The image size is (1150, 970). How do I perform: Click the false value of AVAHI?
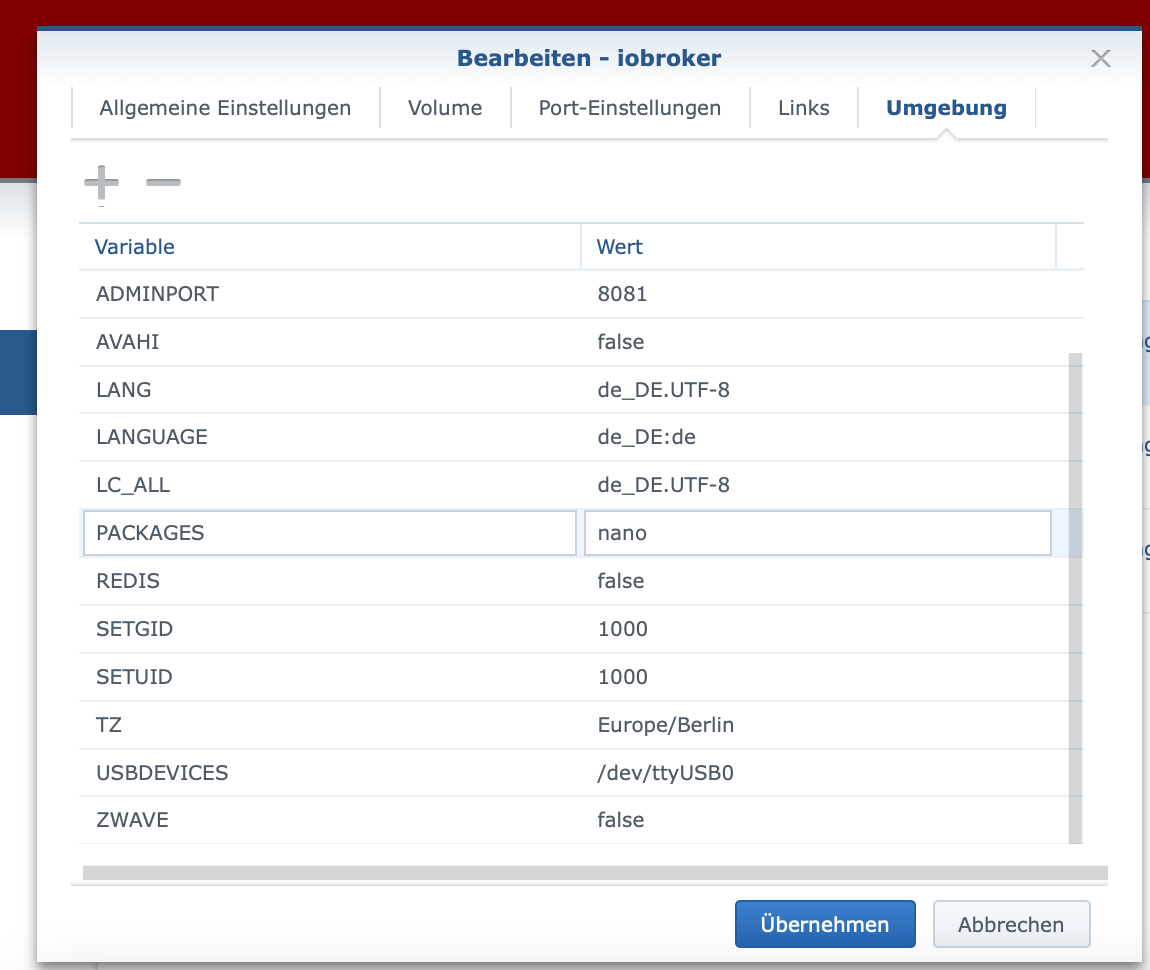(x=818, y=342)
